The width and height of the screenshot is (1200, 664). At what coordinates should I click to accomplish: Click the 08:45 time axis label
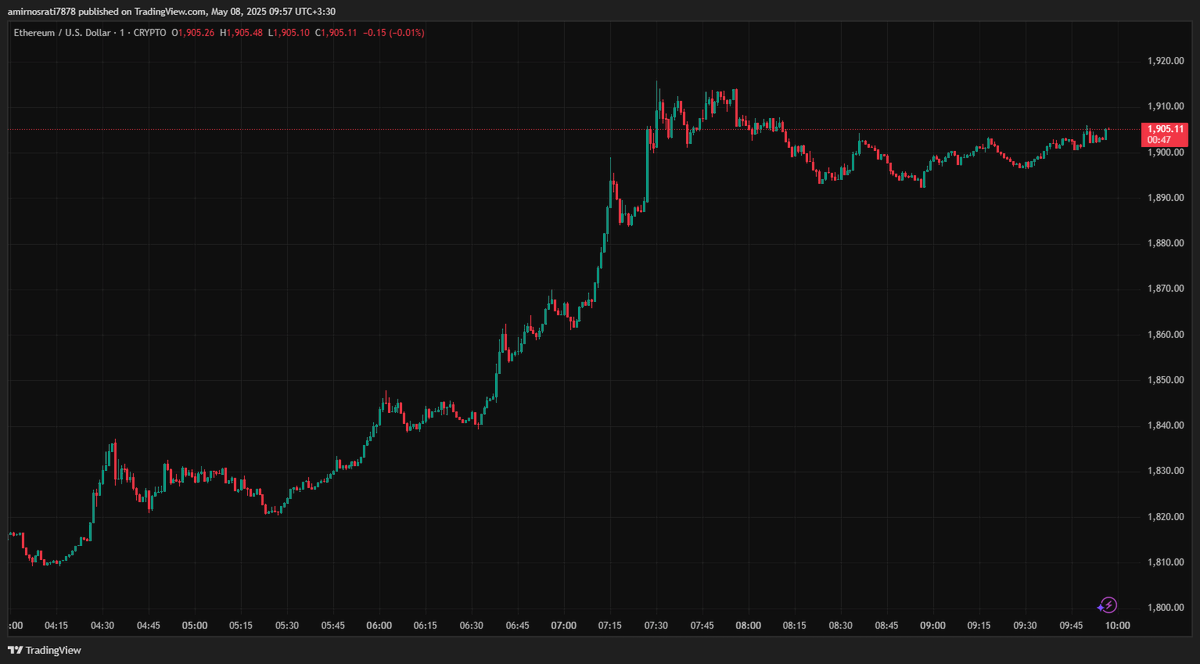point(886,625)
